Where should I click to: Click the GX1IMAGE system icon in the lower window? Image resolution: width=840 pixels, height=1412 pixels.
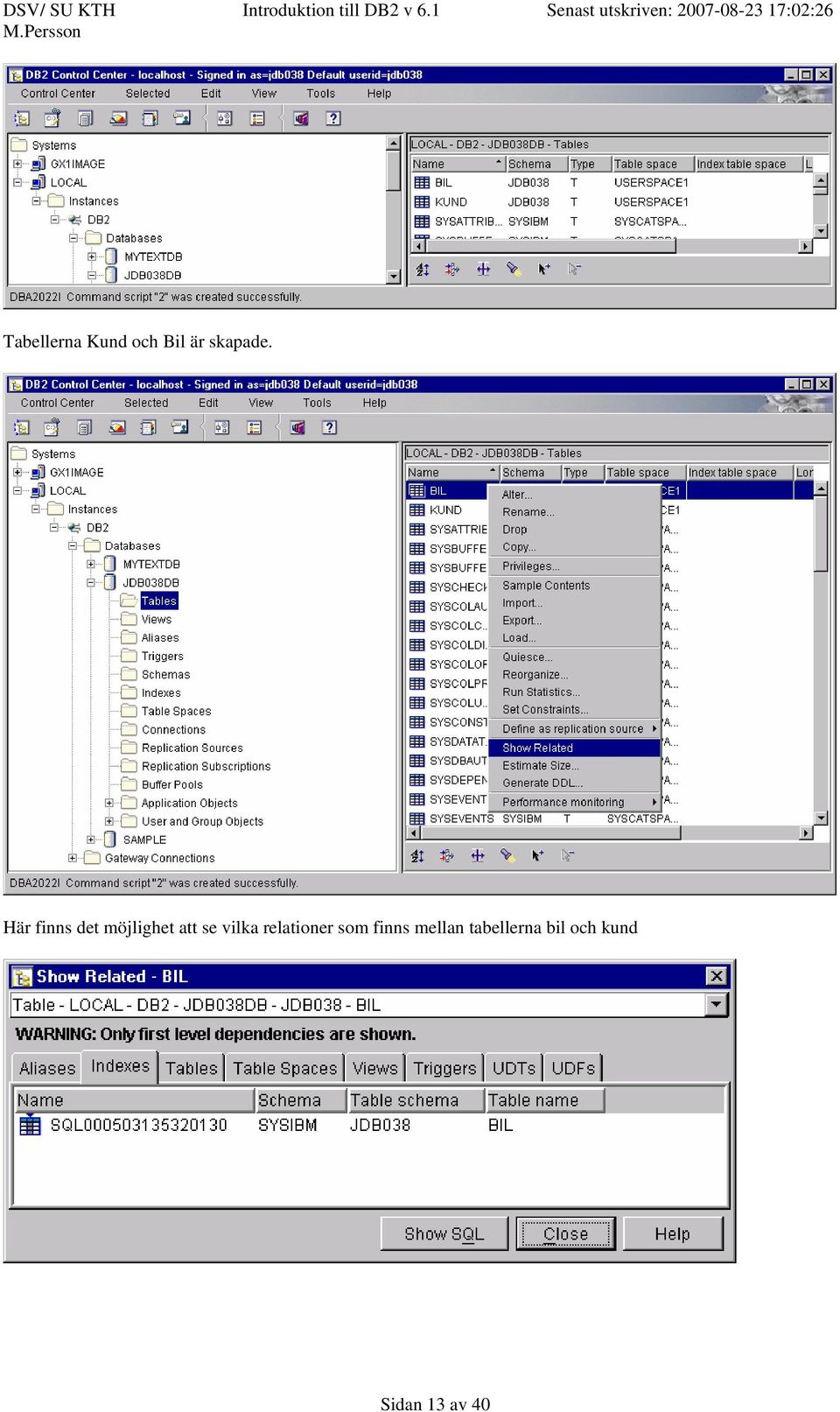tap(38, 473)
